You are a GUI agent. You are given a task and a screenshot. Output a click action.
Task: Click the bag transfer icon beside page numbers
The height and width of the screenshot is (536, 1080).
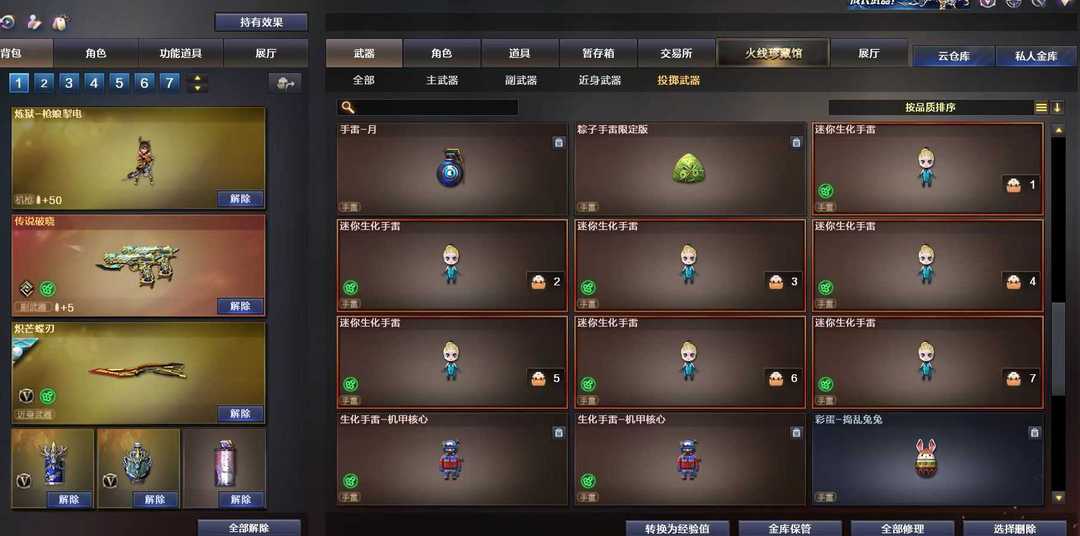[x=284, y=83]
